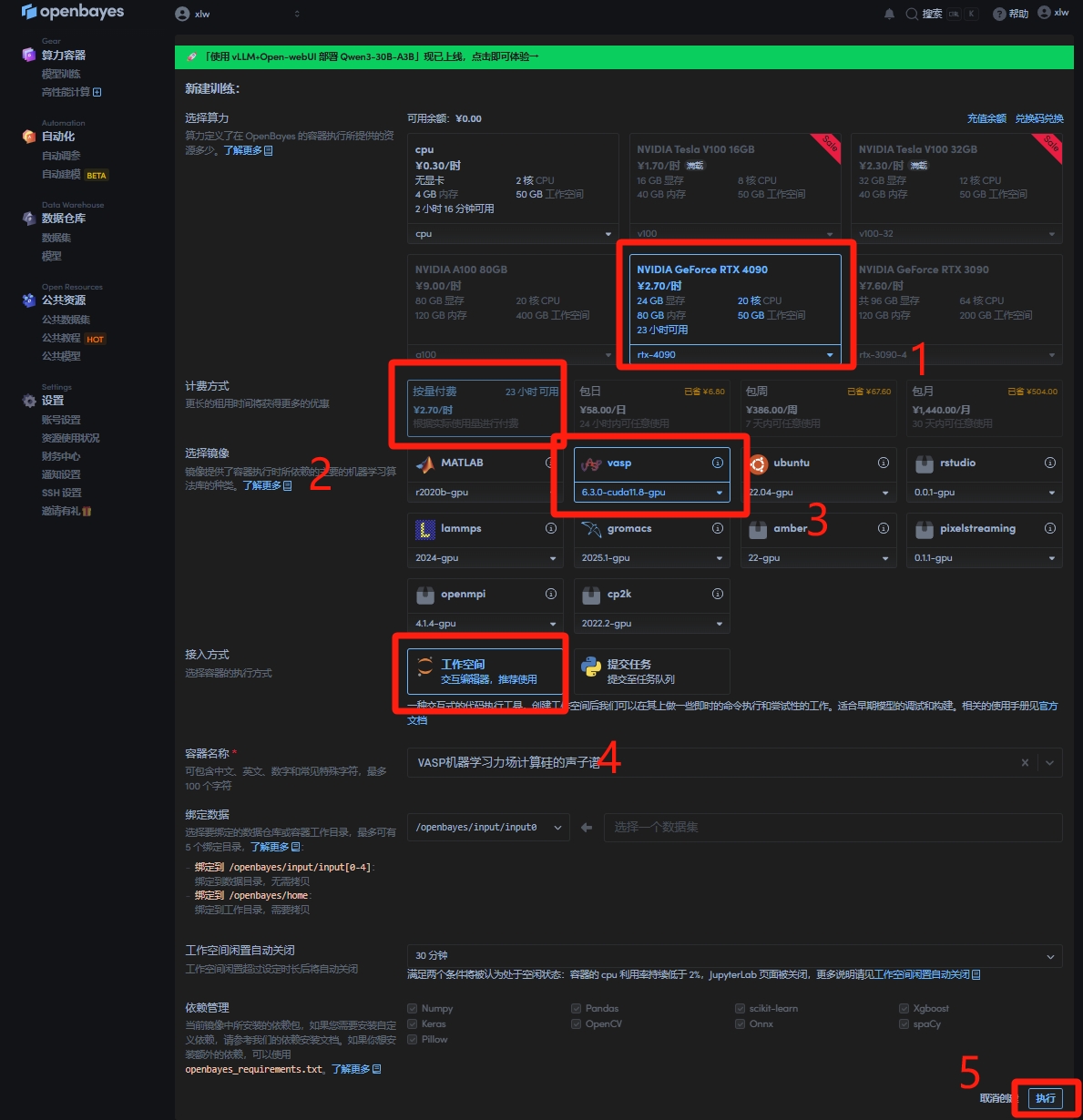Open the vasp version dropdown

pos(652,493)
